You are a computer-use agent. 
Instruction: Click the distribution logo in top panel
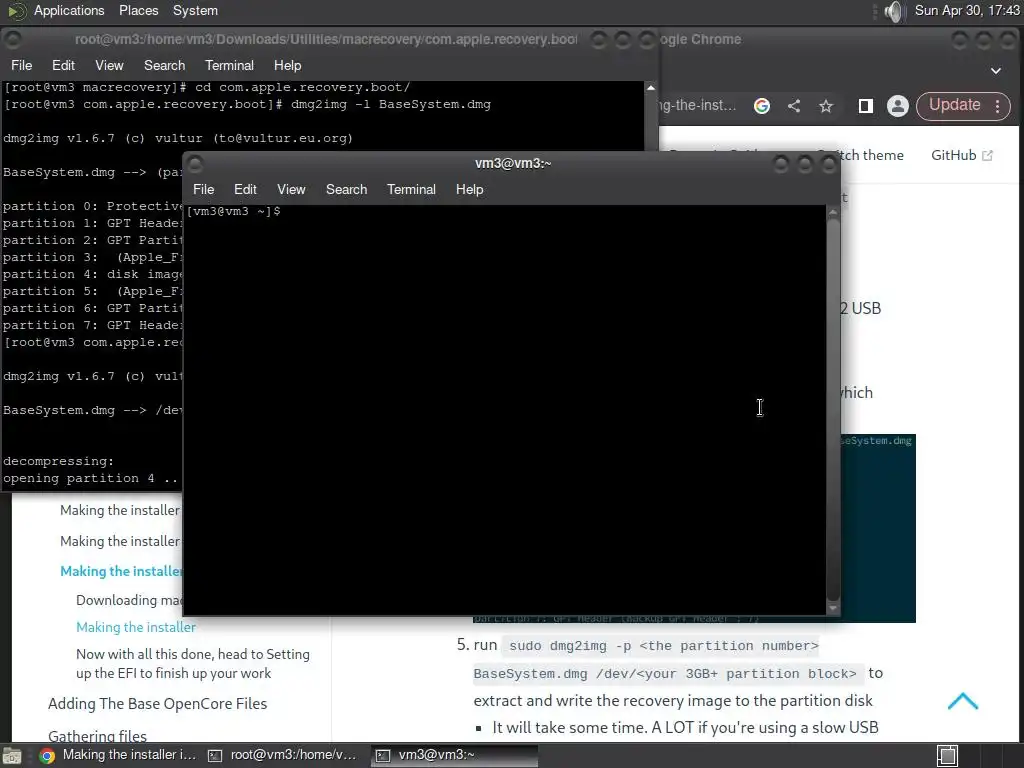pos(16,11)
